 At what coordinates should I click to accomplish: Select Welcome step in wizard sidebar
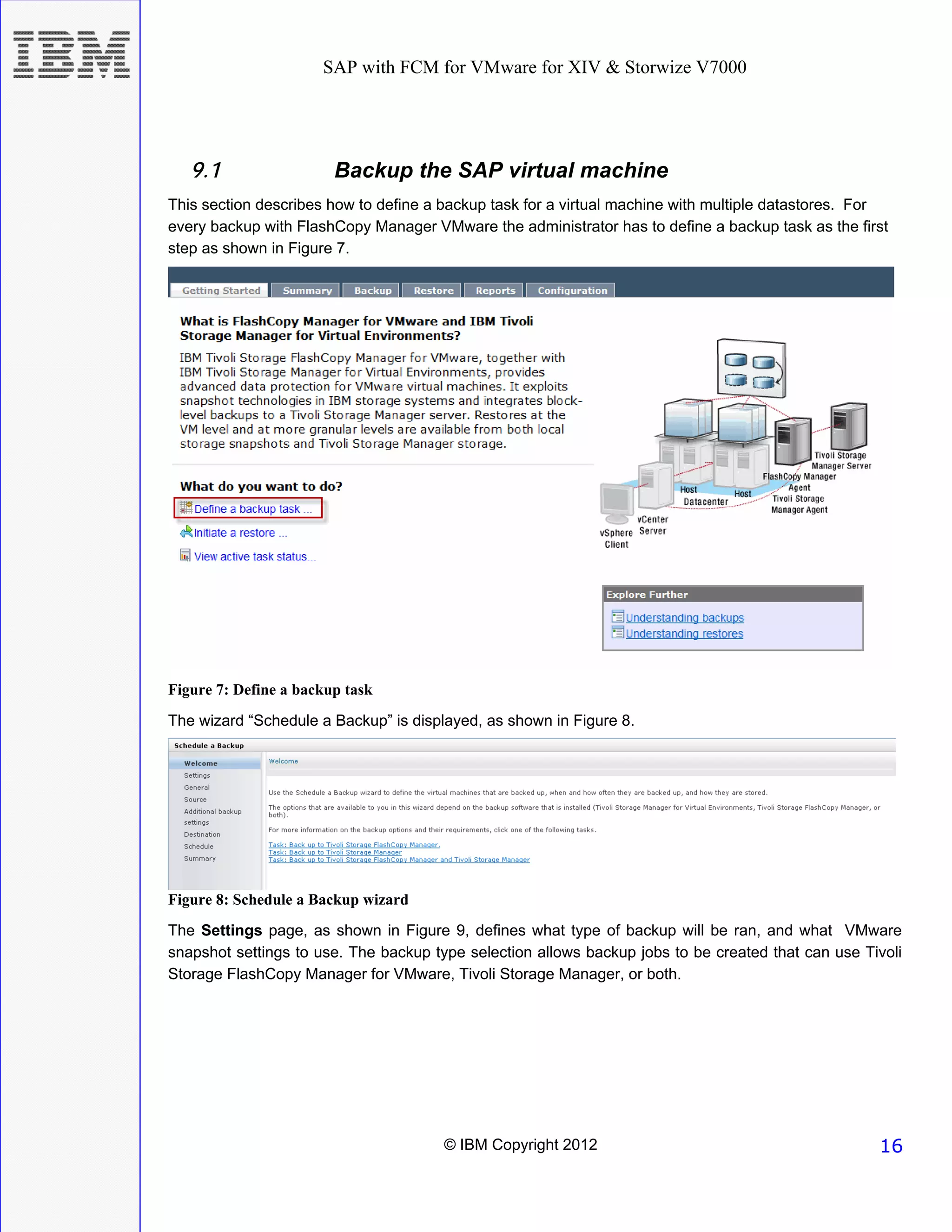pos(214,763)
